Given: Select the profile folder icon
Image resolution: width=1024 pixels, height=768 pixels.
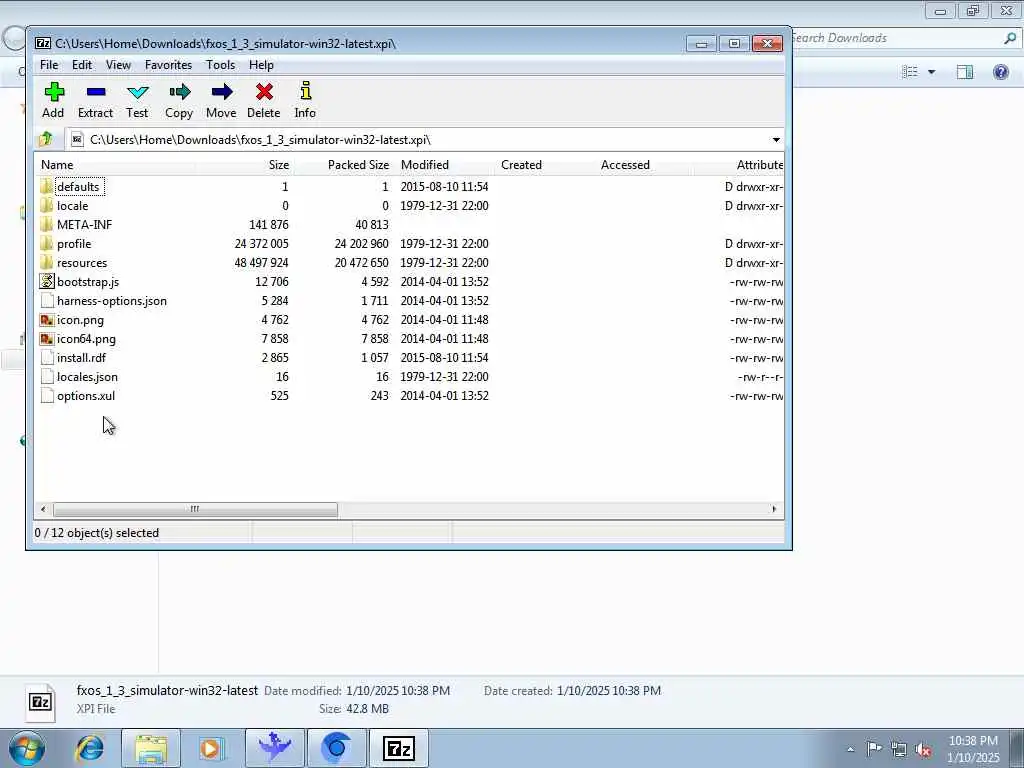Looking at the screenshot, I should 46,244.
